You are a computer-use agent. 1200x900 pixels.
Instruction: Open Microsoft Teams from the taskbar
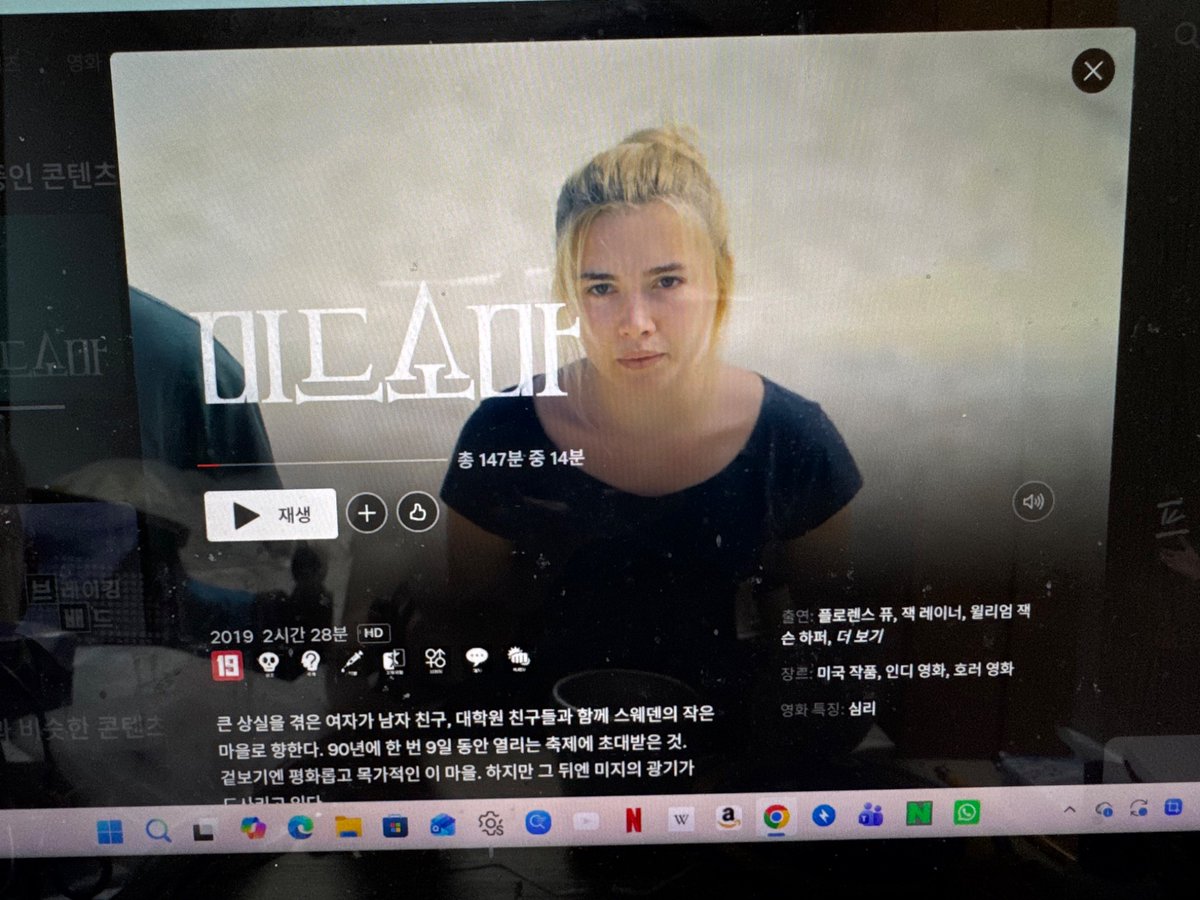click(x=871, y=815)
